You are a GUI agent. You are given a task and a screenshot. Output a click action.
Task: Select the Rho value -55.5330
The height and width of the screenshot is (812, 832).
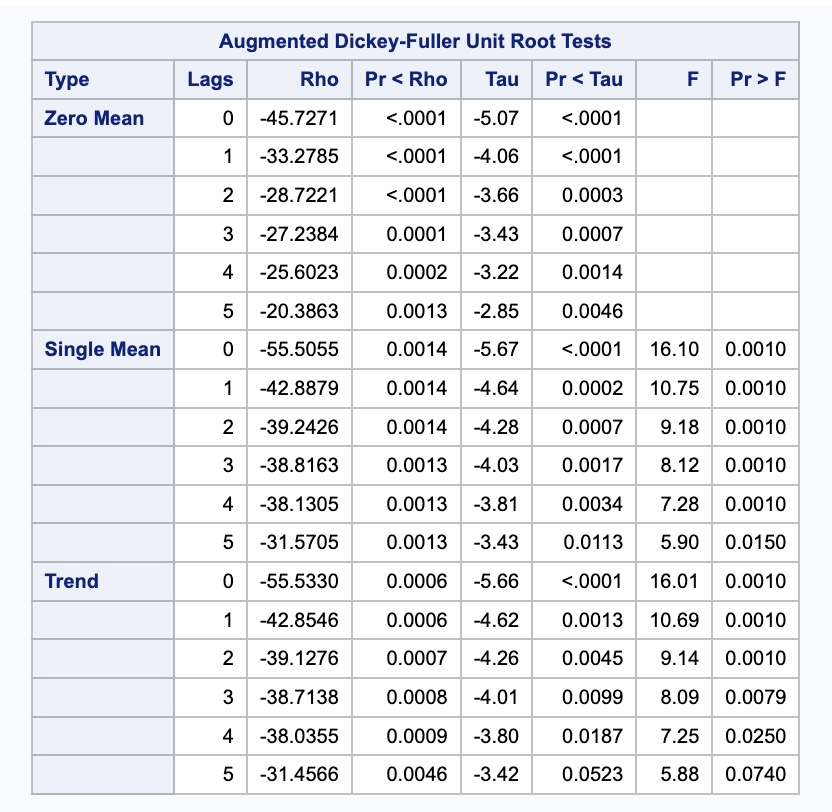click(297, 580)
